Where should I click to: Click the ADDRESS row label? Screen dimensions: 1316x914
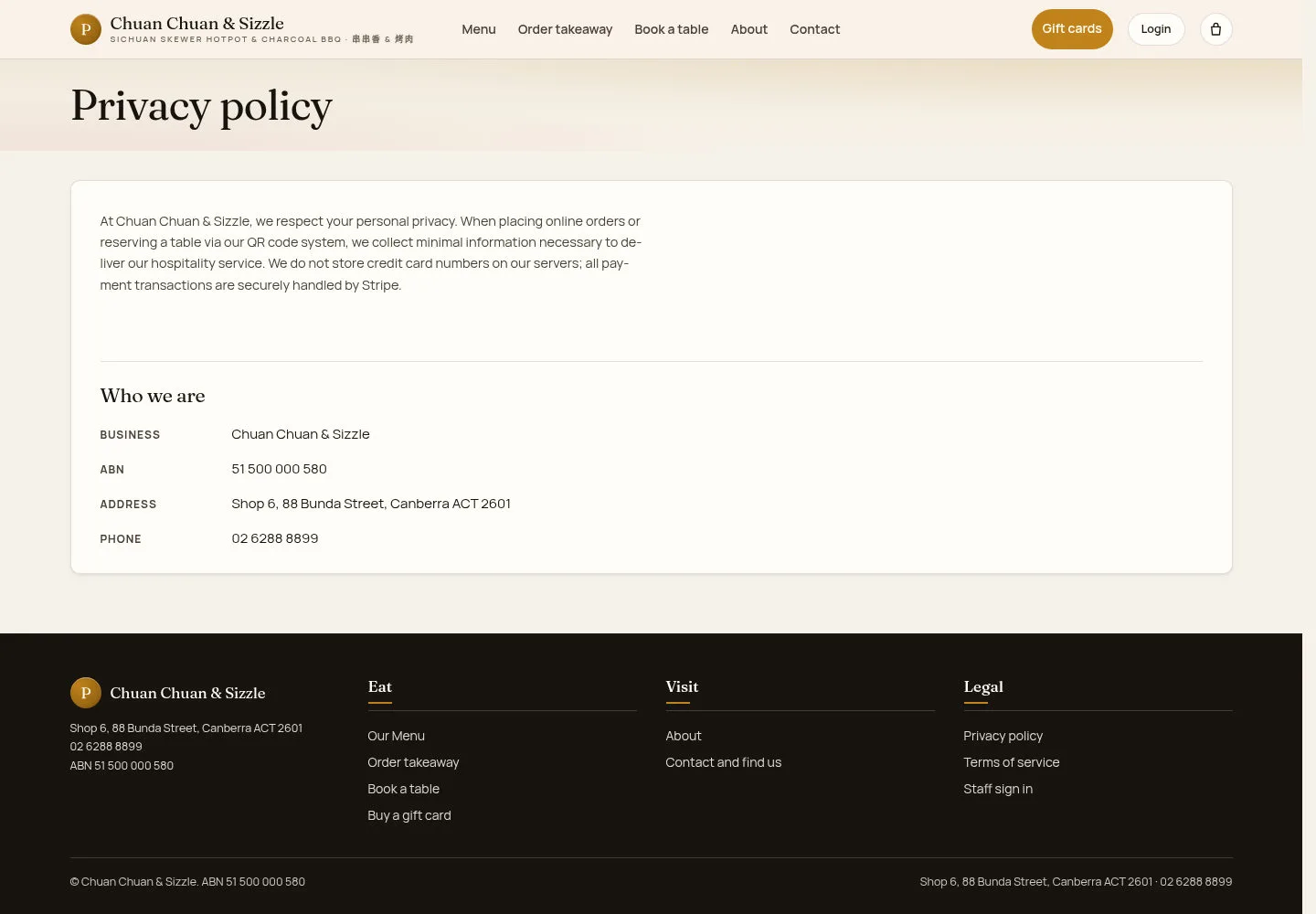(128, 505)
